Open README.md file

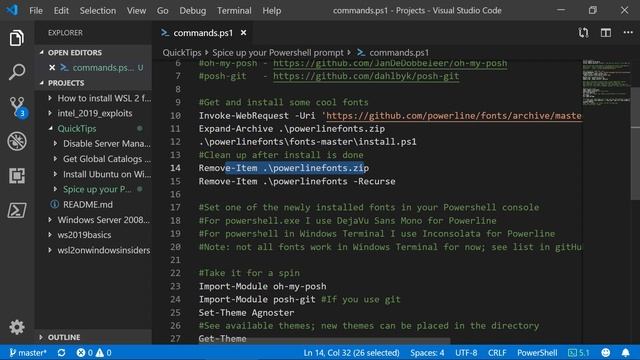[x=93, y=204]
